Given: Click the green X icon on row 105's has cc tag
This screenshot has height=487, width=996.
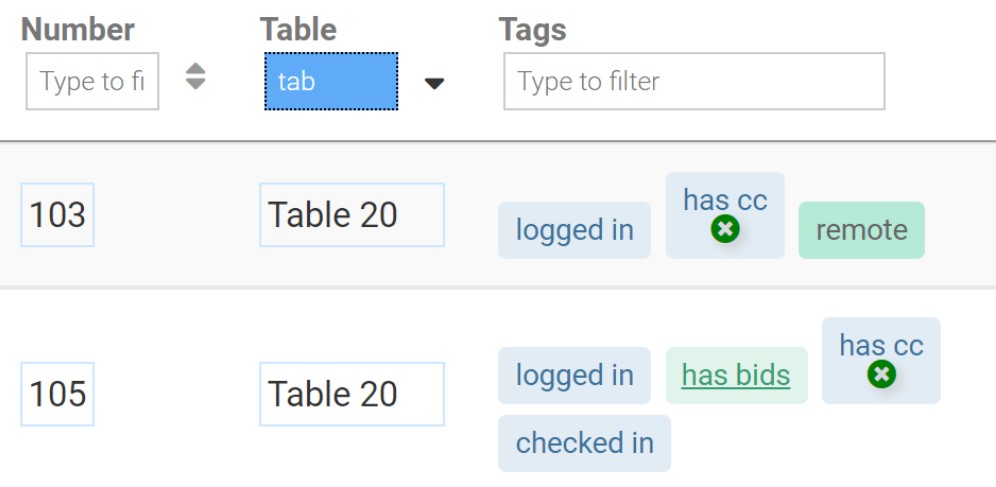Looking at the screenshot, I should coord(881,375).
